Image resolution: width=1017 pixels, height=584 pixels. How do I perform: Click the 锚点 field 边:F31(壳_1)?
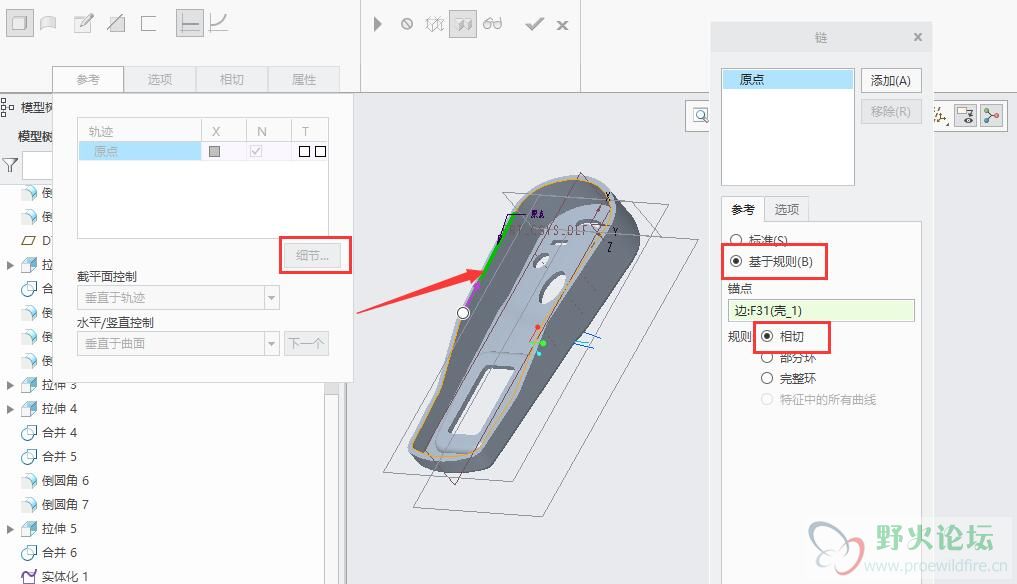pyautogui.click(x=821, y=310)
